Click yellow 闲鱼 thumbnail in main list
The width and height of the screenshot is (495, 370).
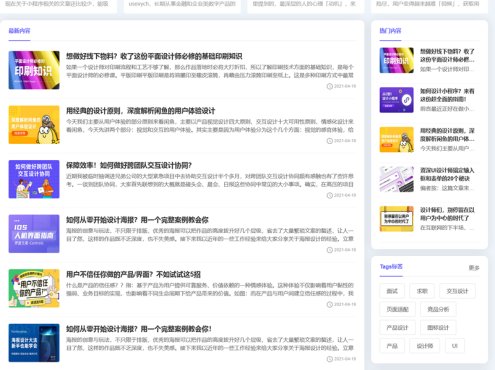(x=34, y=125)
